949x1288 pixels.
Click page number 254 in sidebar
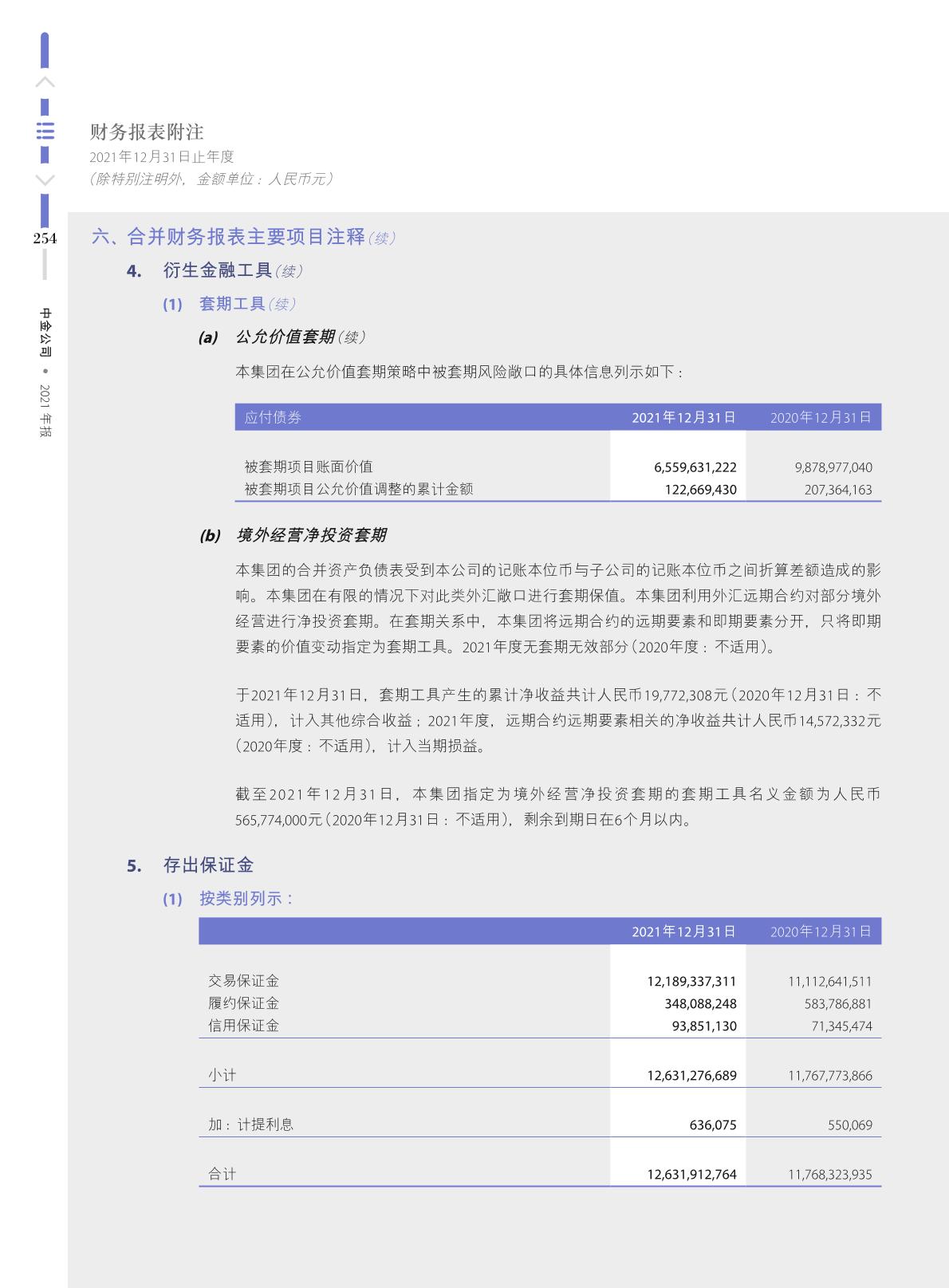pos(45,238)
